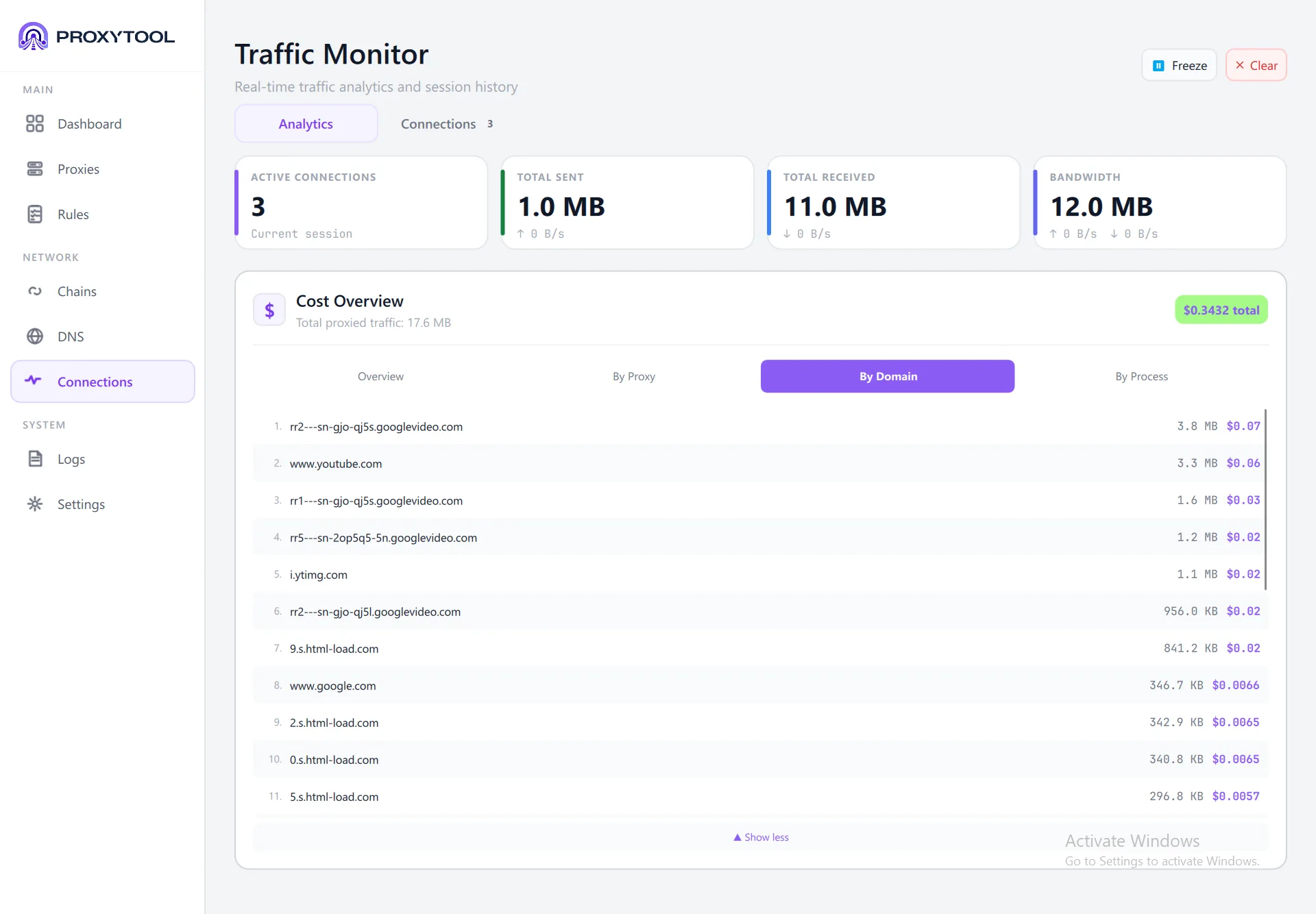This screenshot has width=1316, height=914.
Task: Click the Cost Overview heading
Action: 350,301
